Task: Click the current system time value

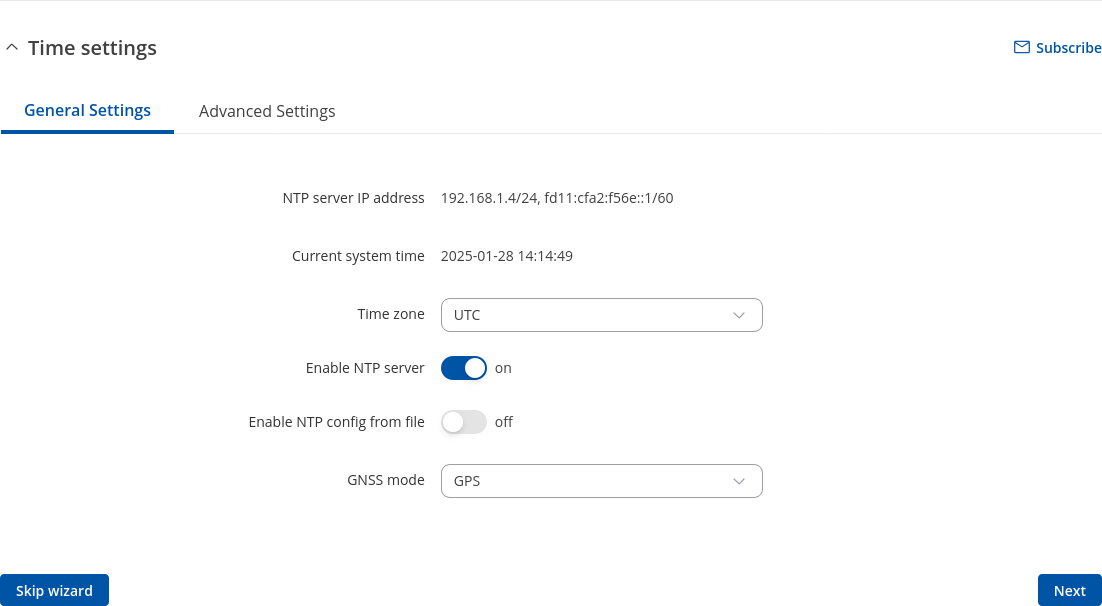Action: click(506, 256)
